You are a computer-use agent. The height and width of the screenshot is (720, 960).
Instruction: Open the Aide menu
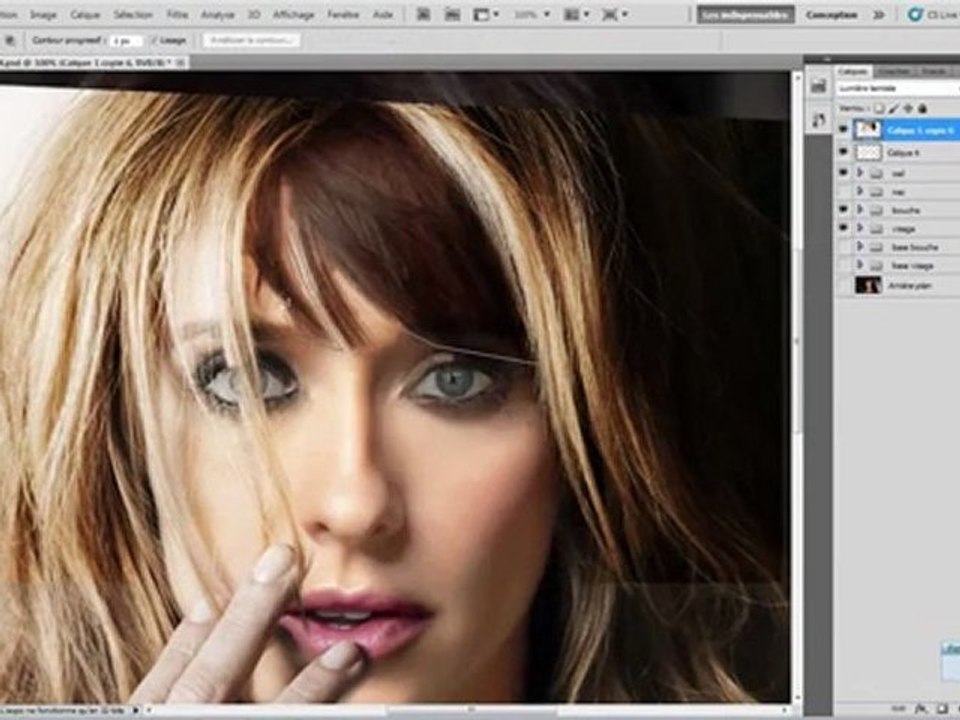[383, 14]
